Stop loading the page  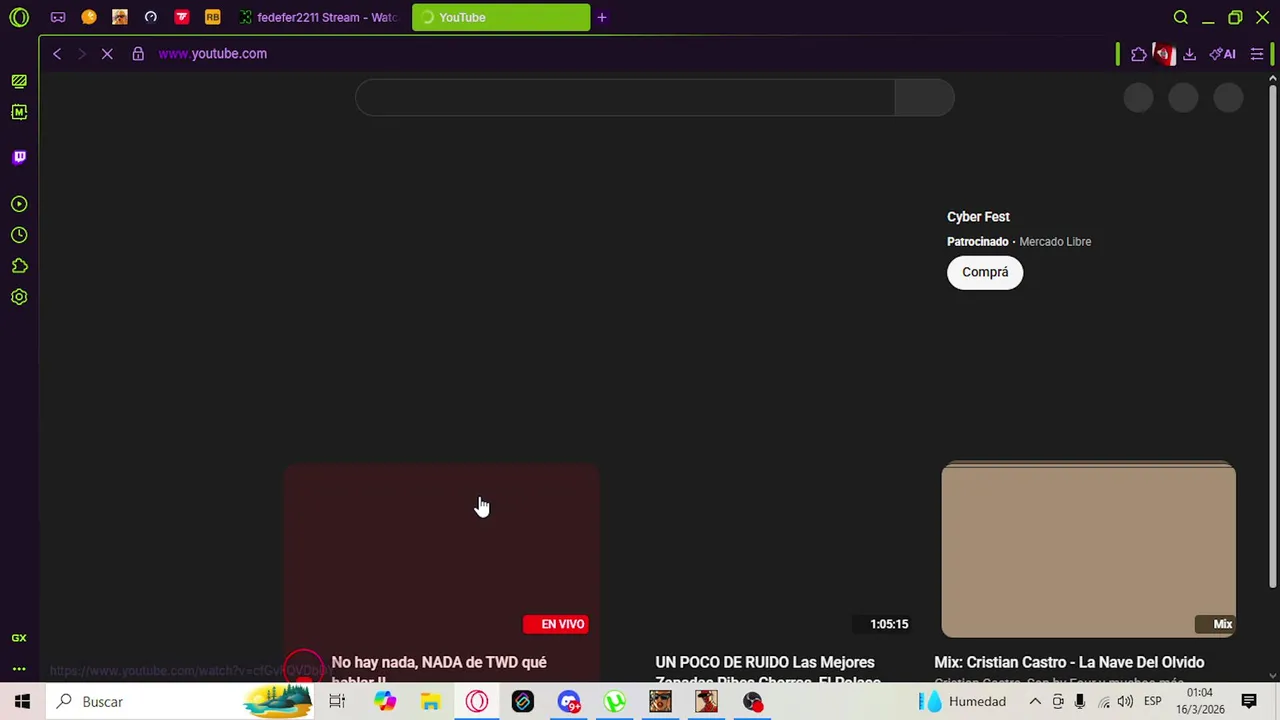(x=107, y=54)
